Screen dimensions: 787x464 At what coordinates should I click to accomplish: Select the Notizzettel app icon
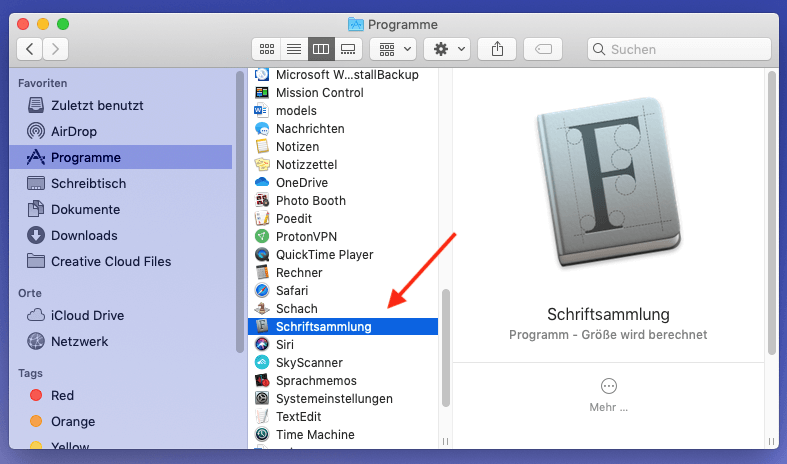(x=262, y=164)
